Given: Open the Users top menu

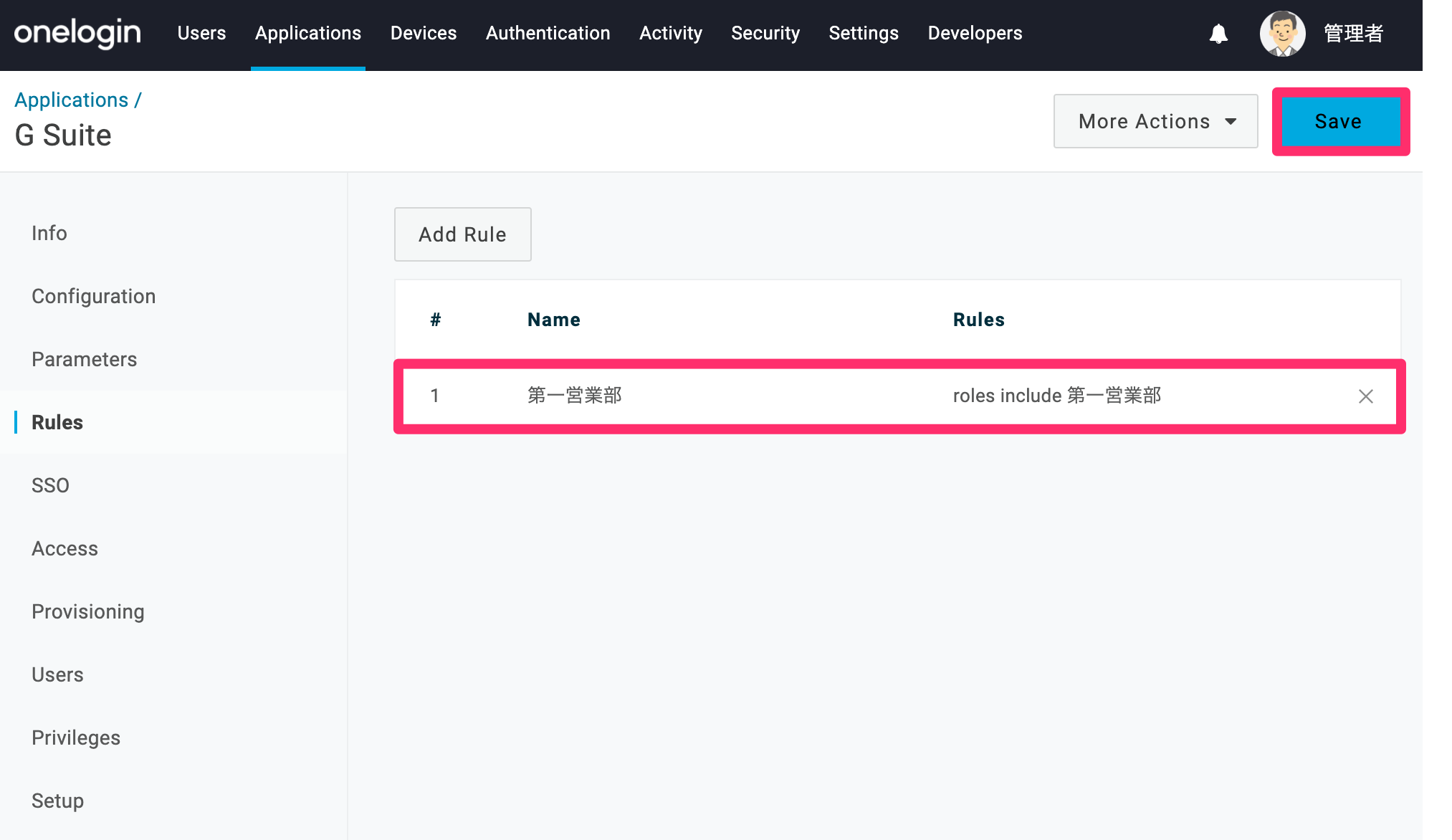Looking at the screenshot, I should (201, 34).
